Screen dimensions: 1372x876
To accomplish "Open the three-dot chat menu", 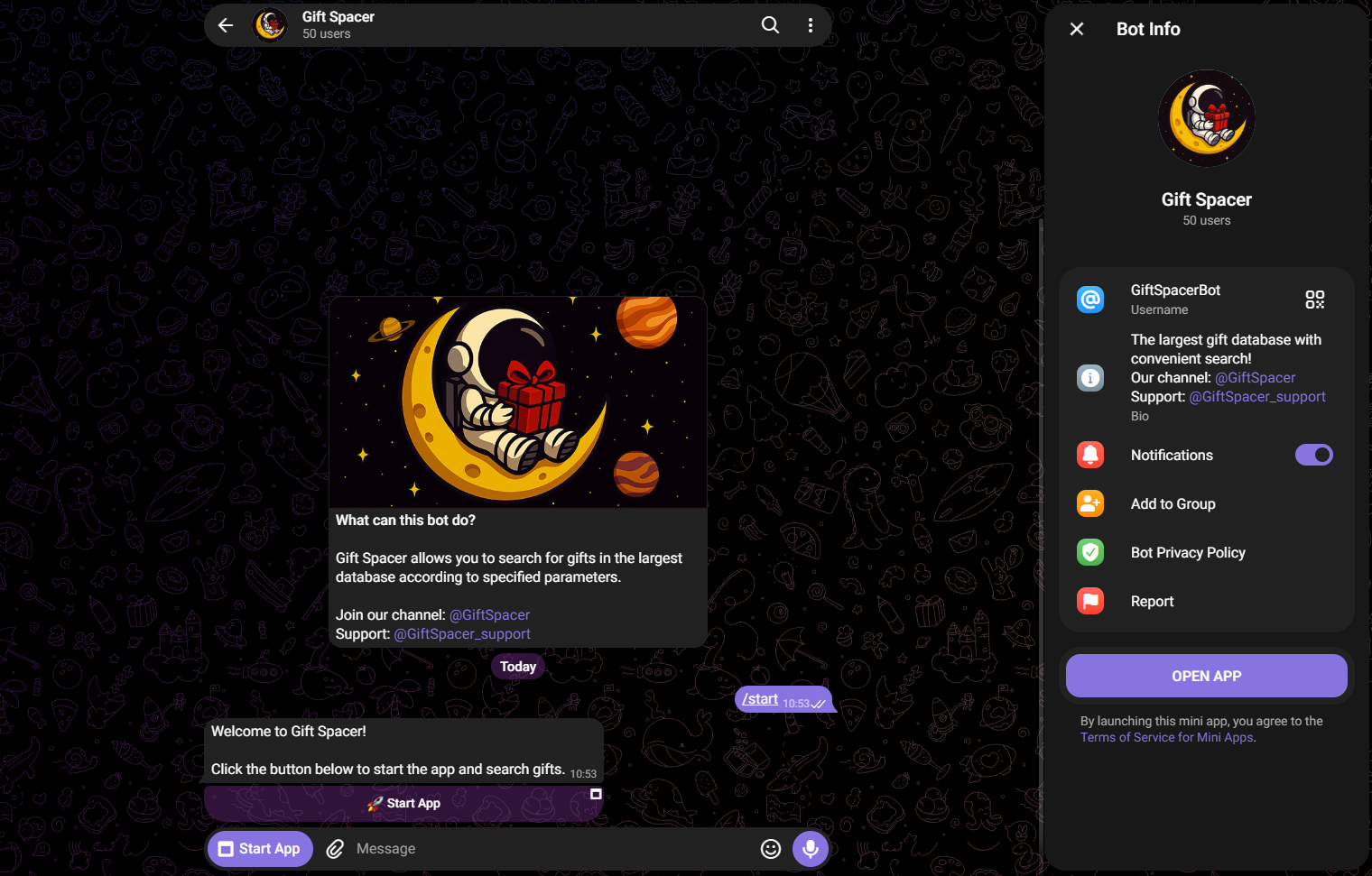I will pos(811,25).
